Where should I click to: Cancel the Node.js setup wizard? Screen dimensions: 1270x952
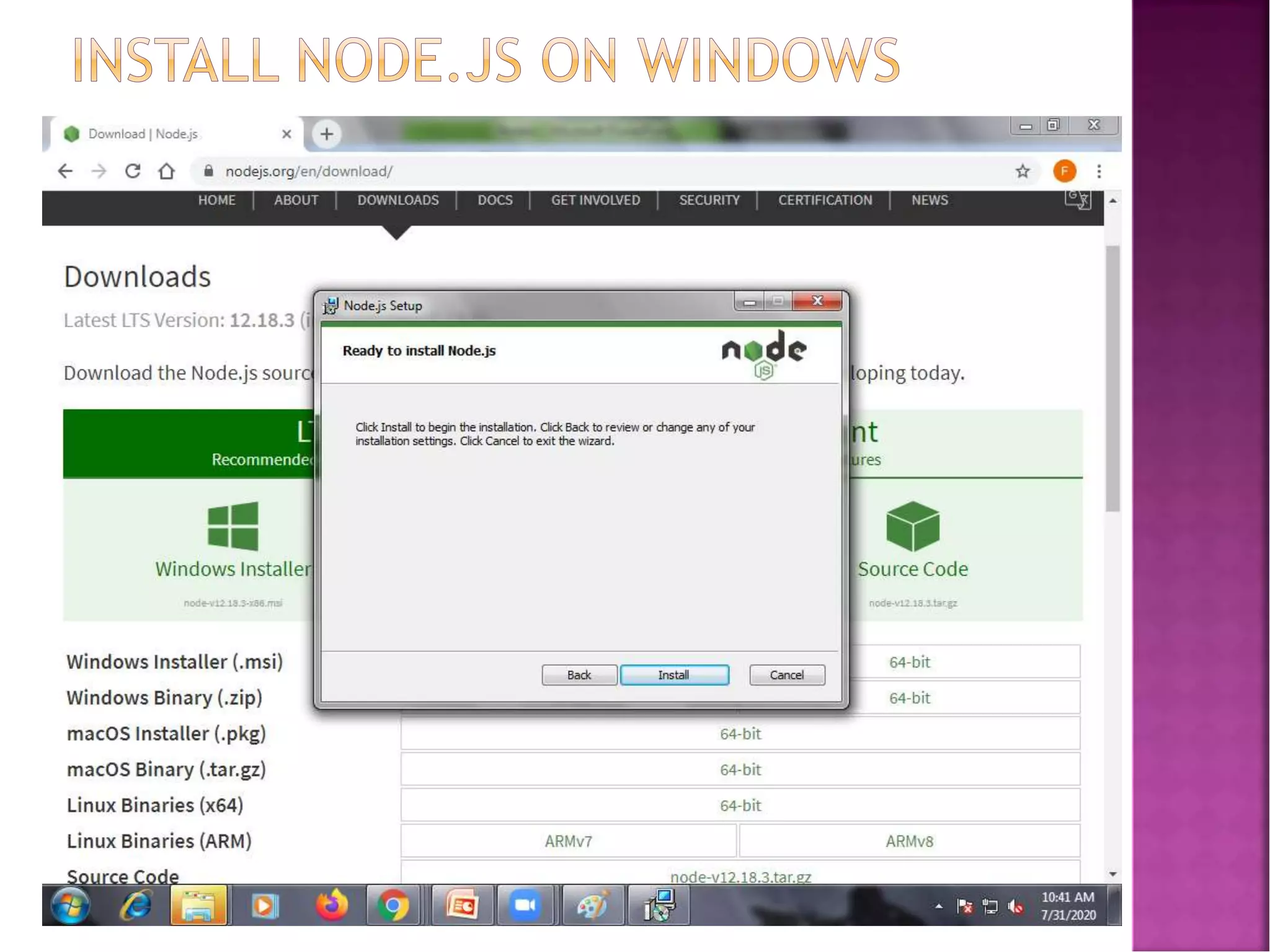(786, 675)
